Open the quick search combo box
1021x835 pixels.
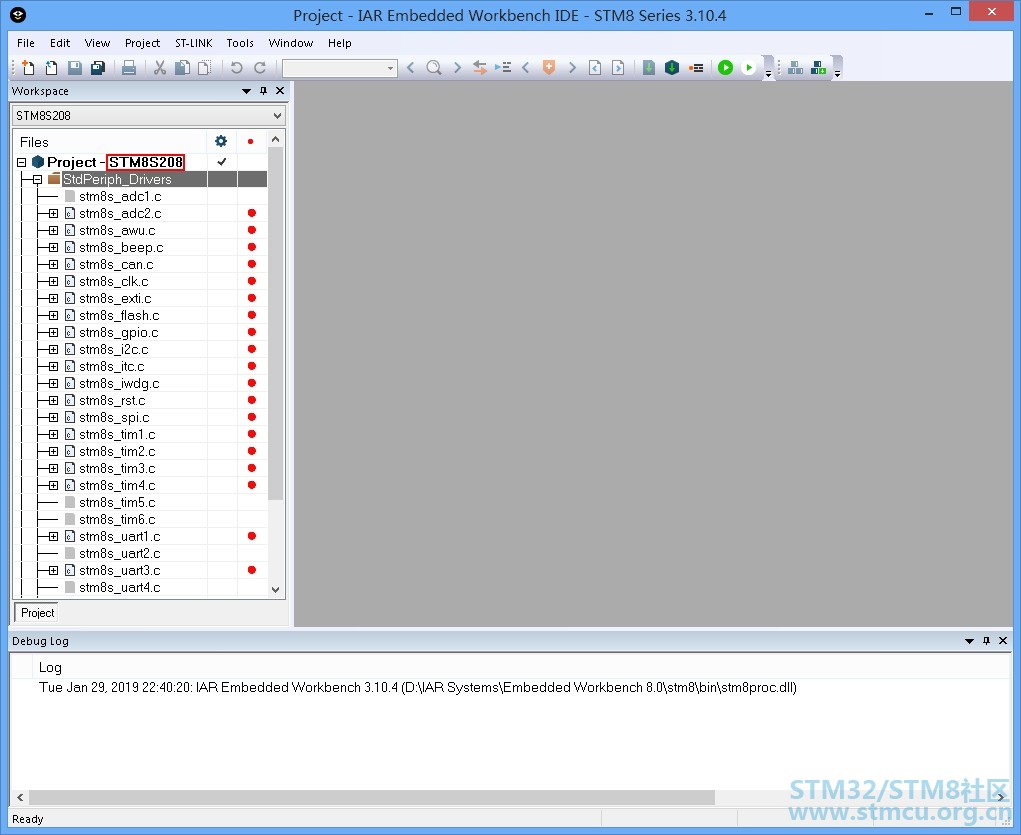click(340, 68)
